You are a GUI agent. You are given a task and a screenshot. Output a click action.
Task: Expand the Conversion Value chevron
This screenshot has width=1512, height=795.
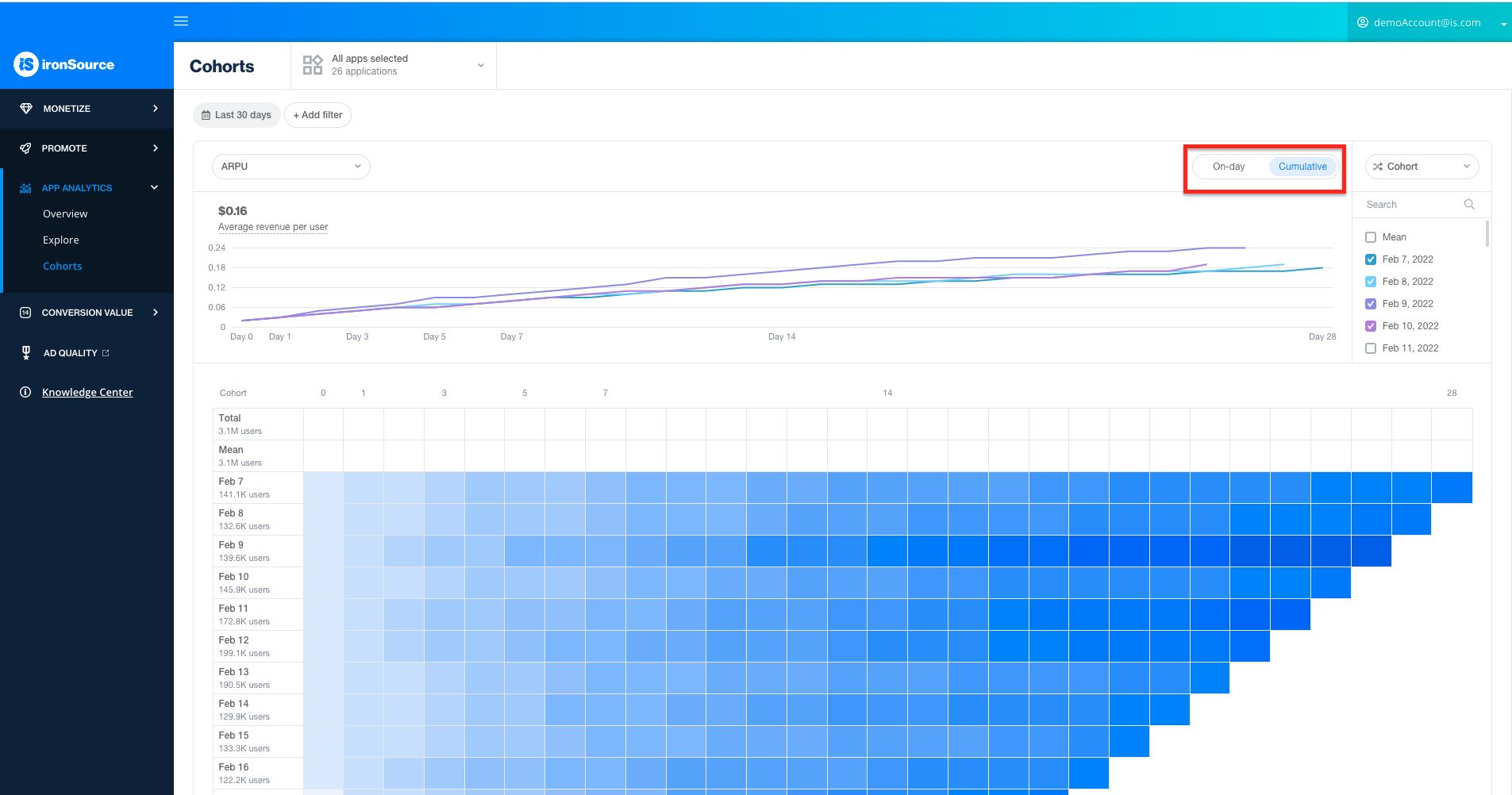(x=156, y=313)
